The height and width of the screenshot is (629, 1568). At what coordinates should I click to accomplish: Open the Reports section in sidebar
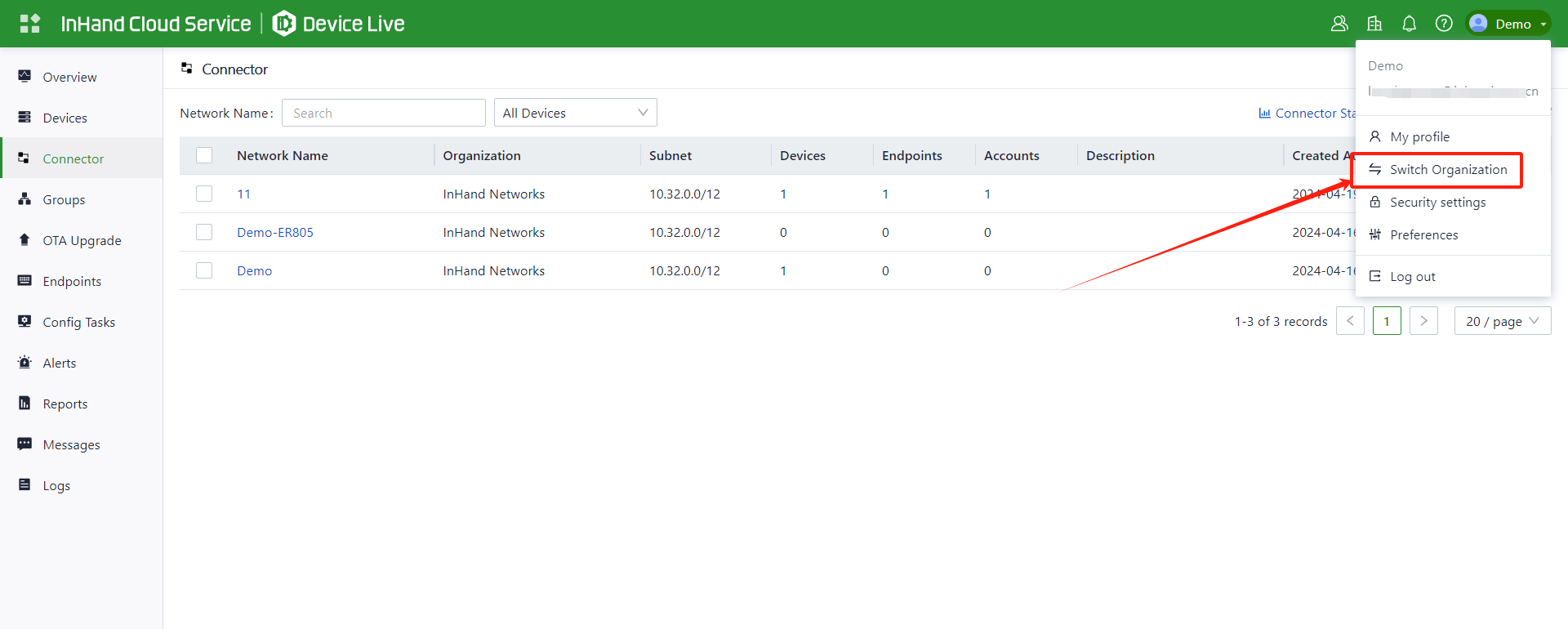(65, 404)
